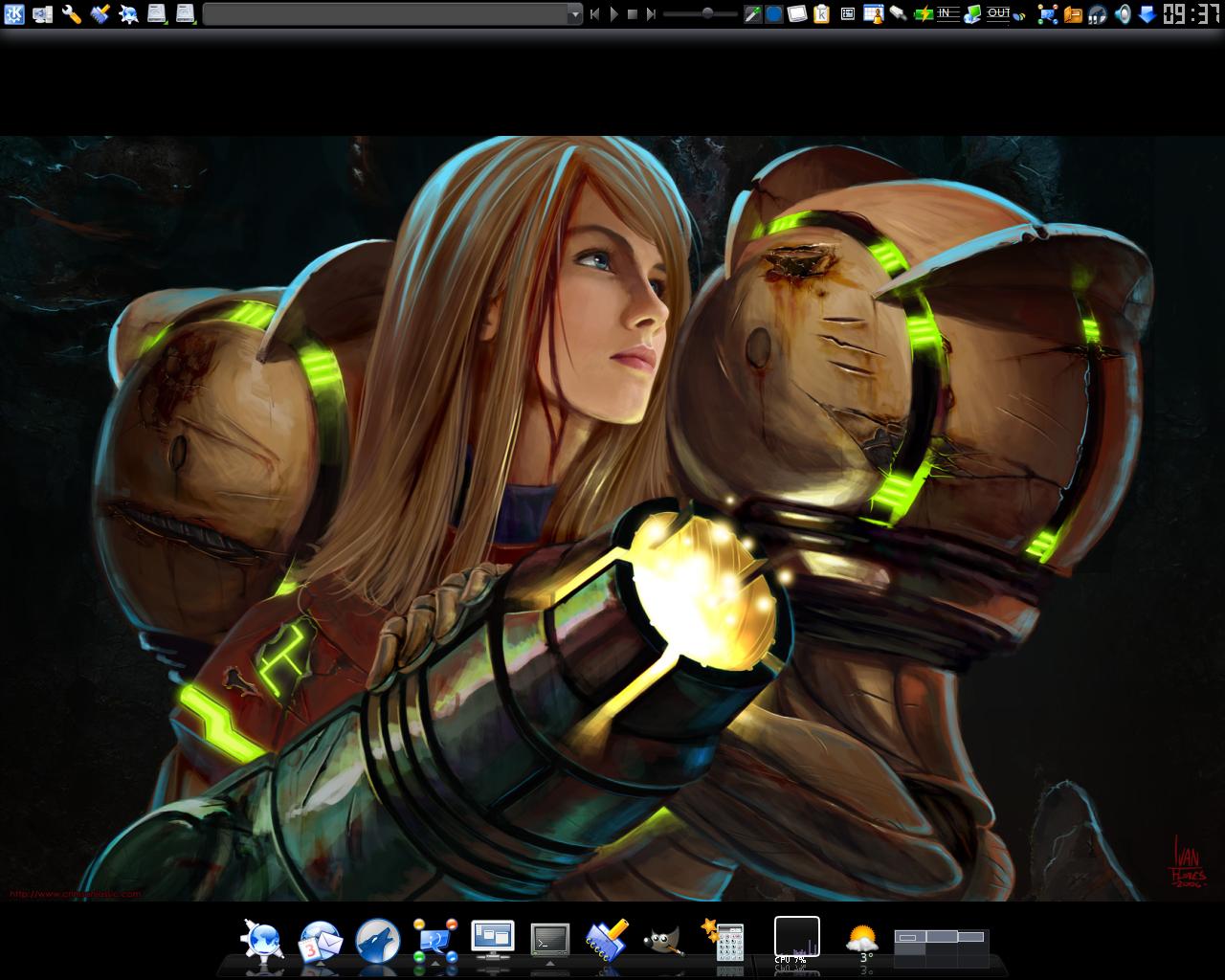Open the weather applet showing 3°
Screen dimensions: 1225x980
(x=862, y=943)
